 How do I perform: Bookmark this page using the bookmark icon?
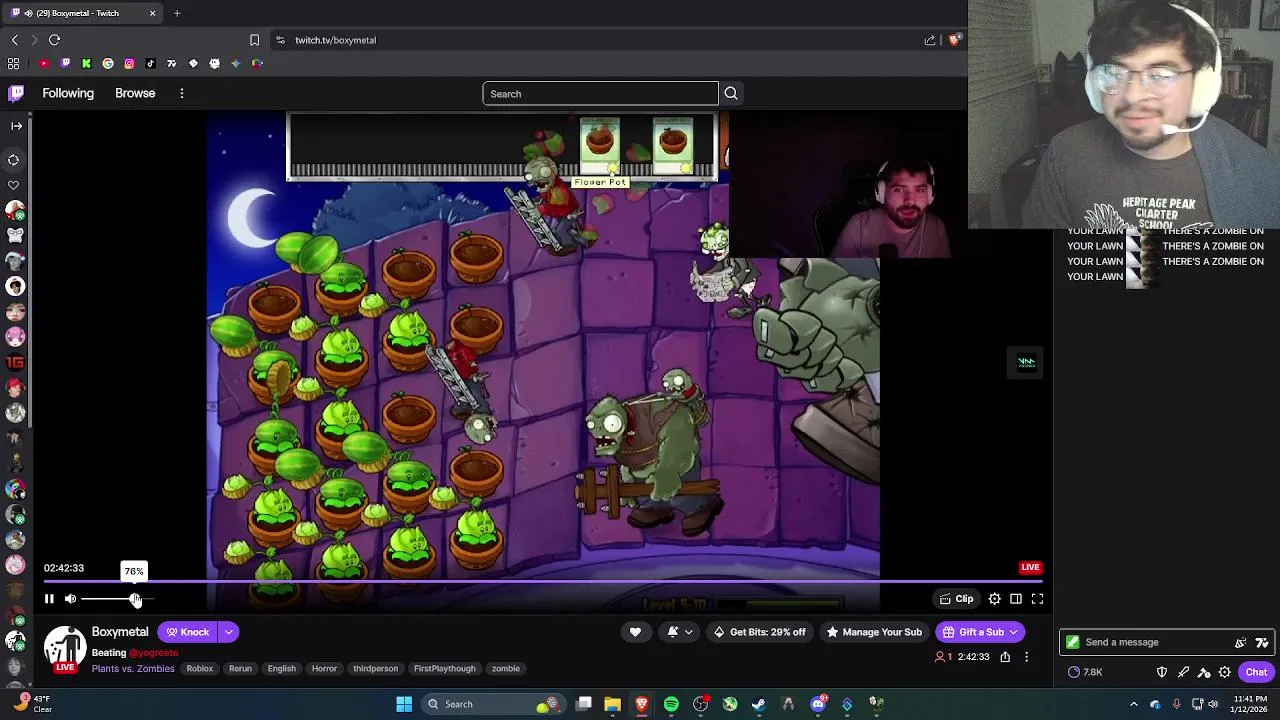254,40
